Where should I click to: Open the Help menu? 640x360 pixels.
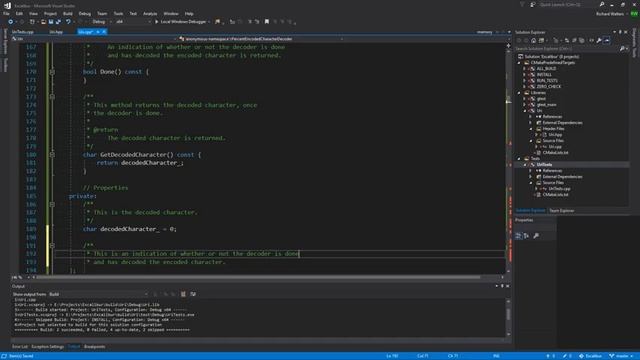tap(189, 13)
